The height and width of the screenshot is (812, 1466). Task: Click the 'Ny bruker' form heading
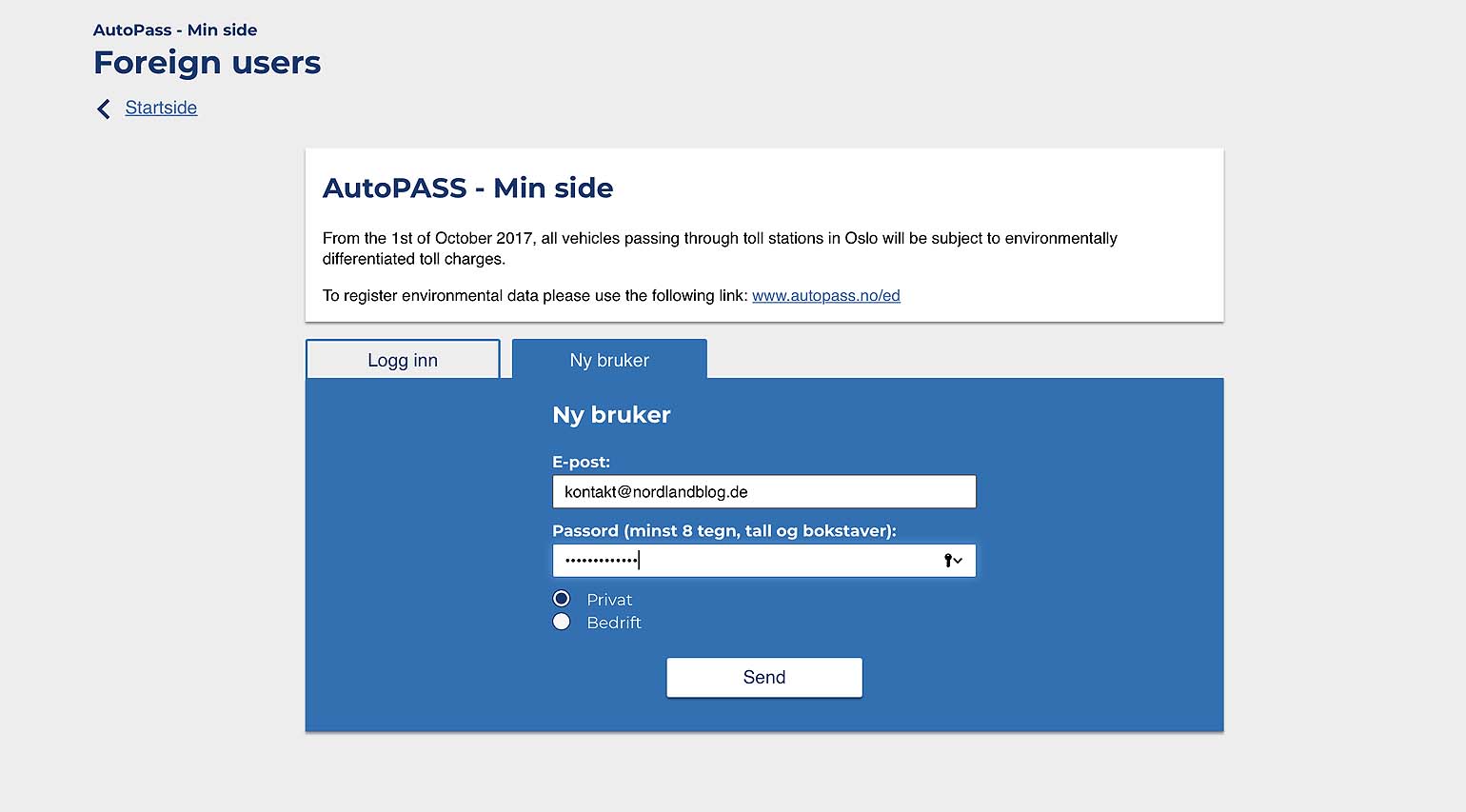tap(611, 415)
